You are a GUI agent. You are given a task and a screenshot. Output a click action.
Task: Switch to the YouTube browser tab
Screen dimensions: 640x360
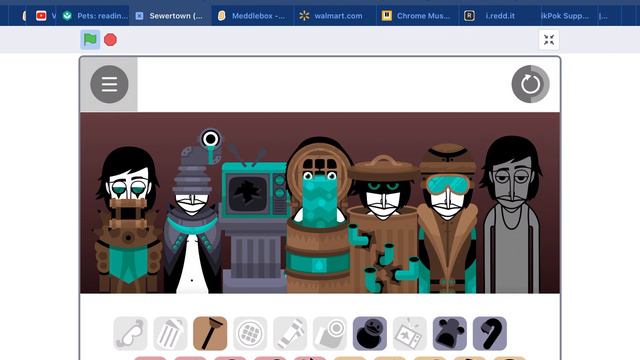pyautogui.click(x=42, y=16)
